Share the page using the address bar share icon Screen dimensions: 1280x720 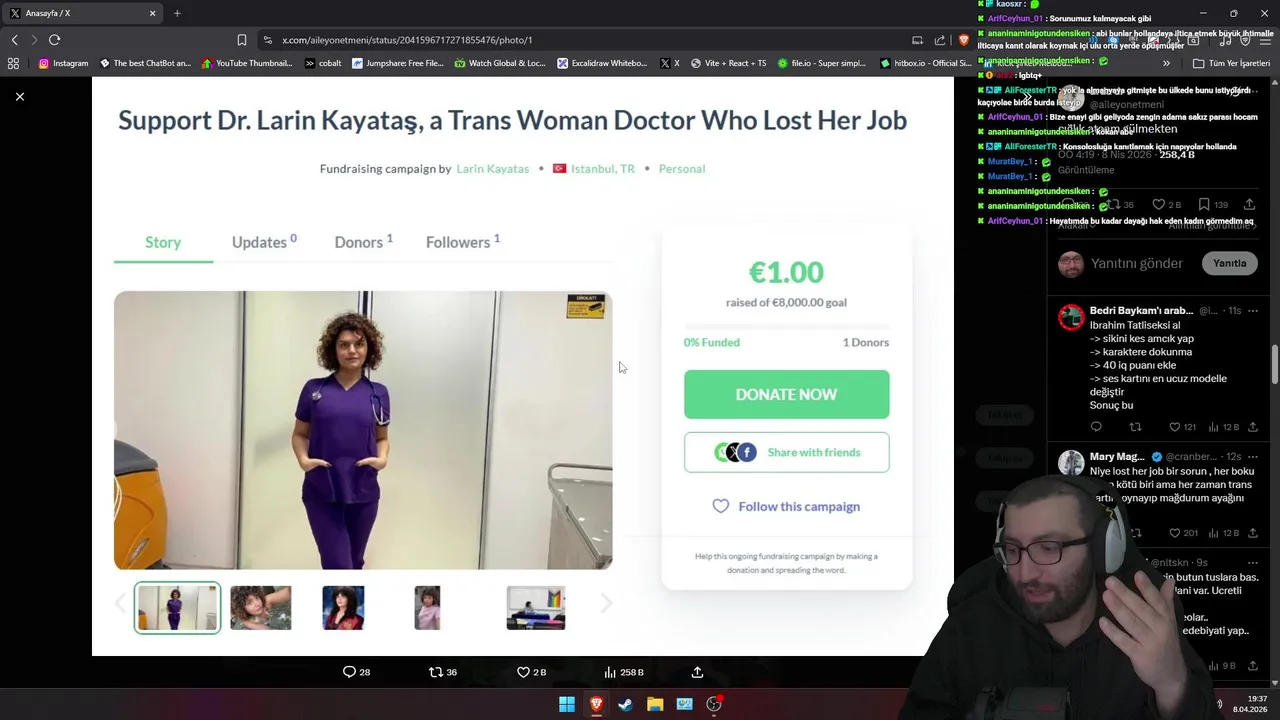tap(940, 40)
